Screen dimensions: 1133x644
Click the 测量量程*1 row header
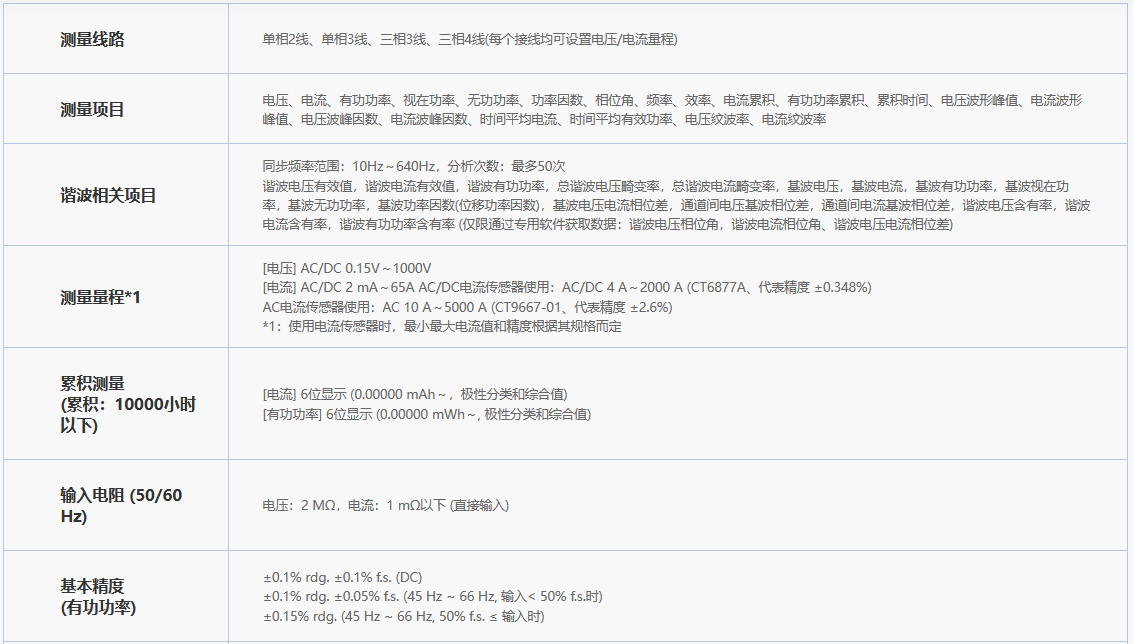click(100, 297)
